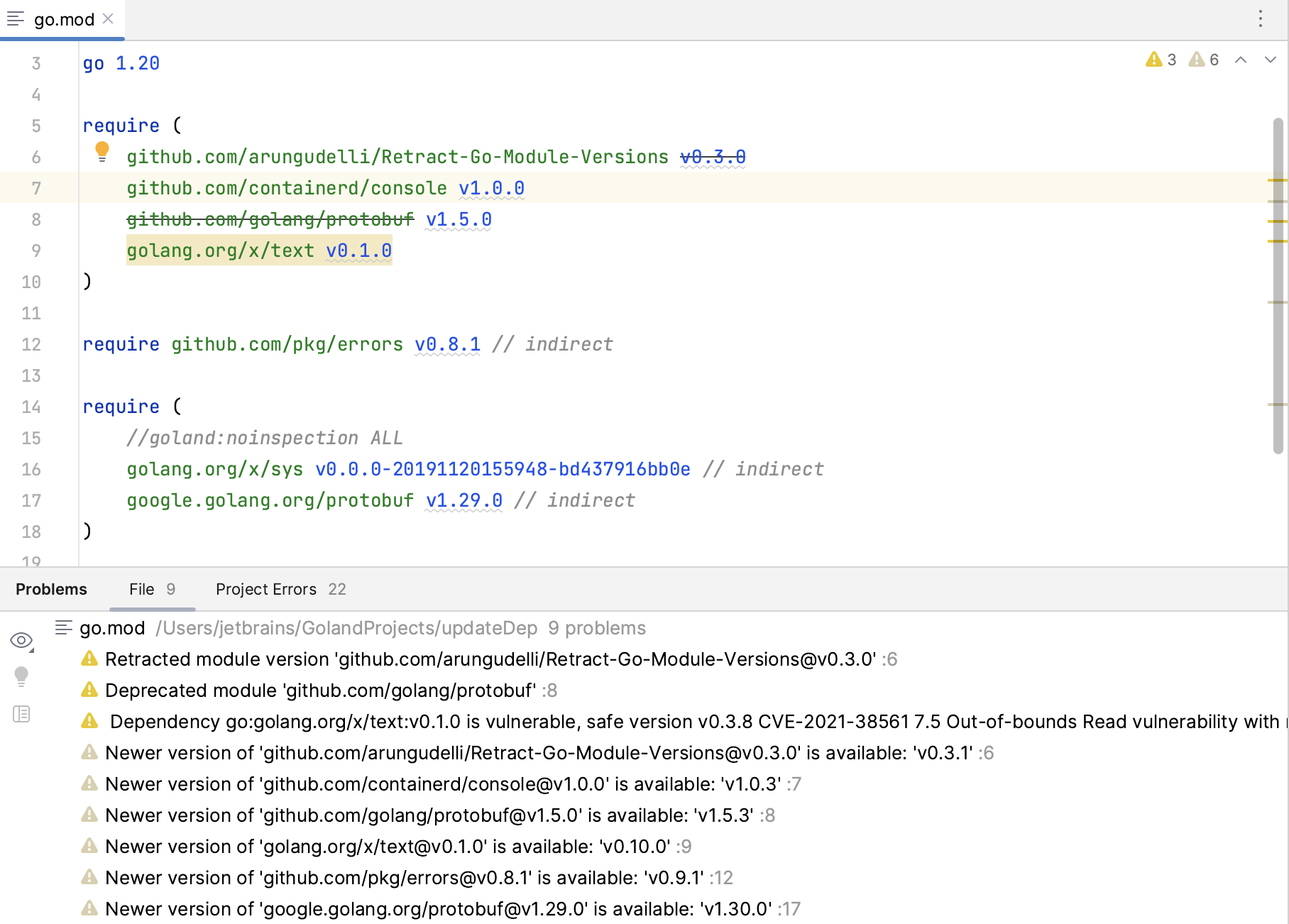
Task: Click github.com/pkg/errors module path on line 12
Action: pyautogui.click(x=287, y=344)
